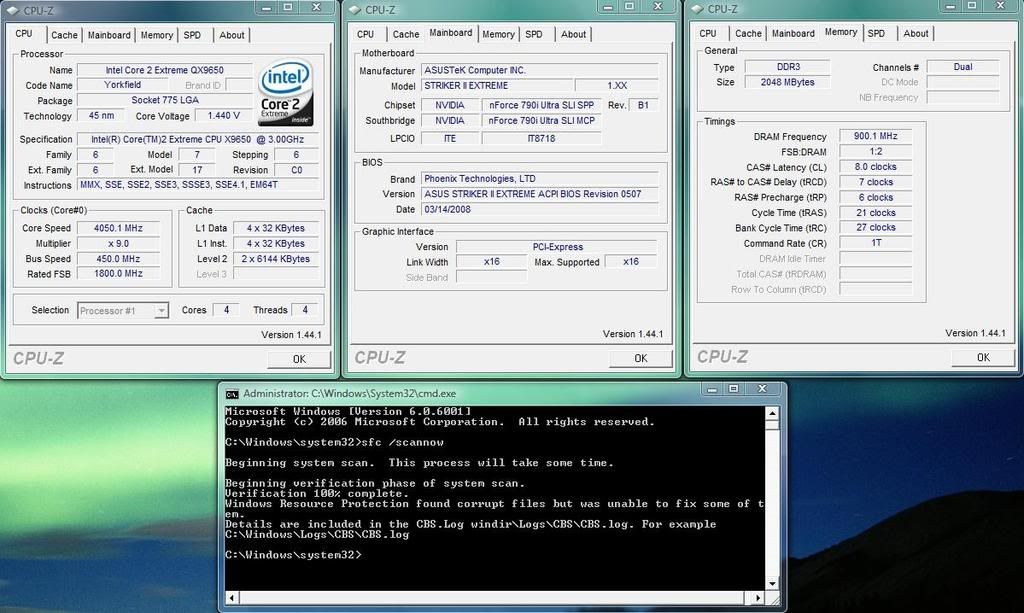Close the right CPU-Z window

pyautogui.click(x=1000, y=6)
